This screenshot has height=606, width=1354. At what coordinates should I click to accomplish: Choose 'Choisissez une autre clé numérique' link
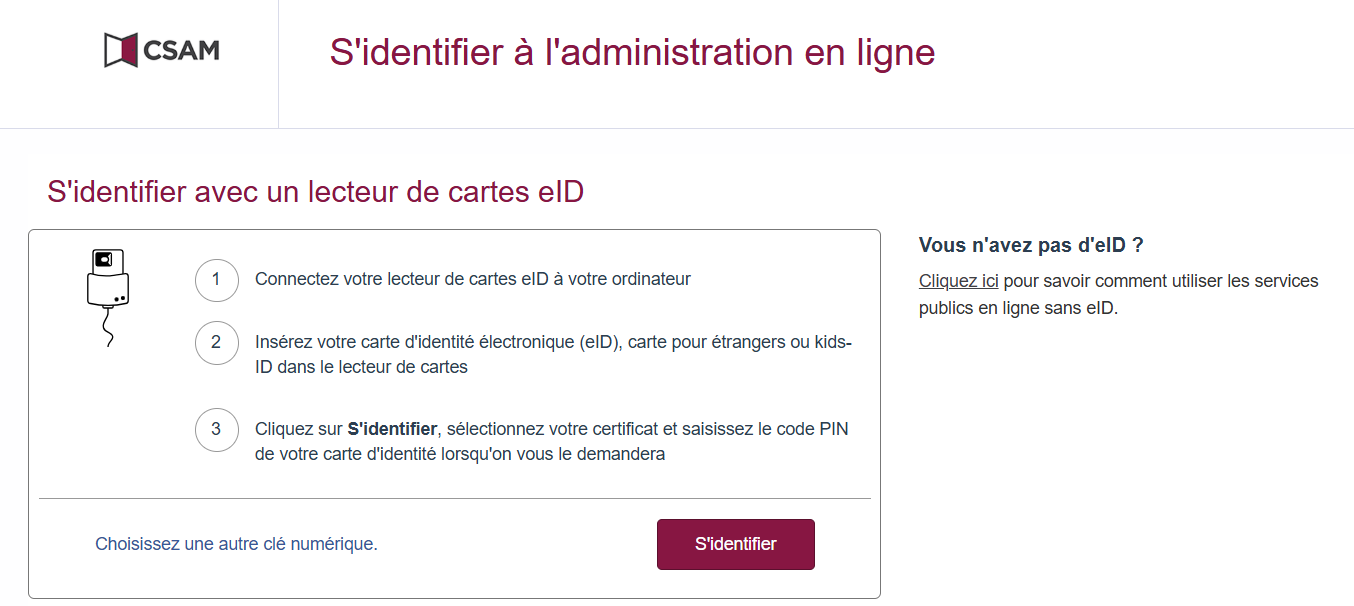click(236, 544)
